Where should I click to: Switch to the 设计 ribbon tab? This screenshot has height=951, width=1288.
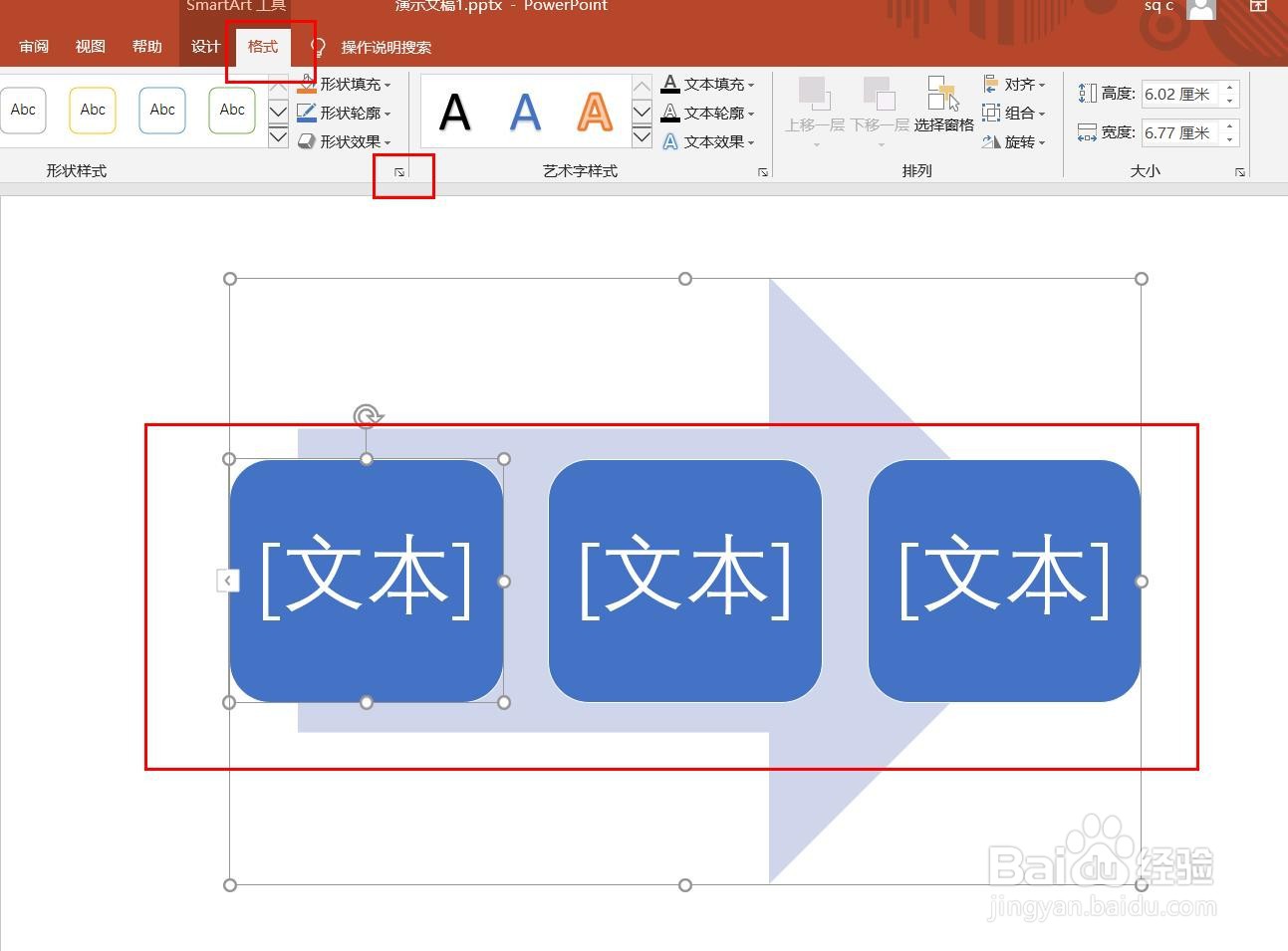tap(204, 46)
